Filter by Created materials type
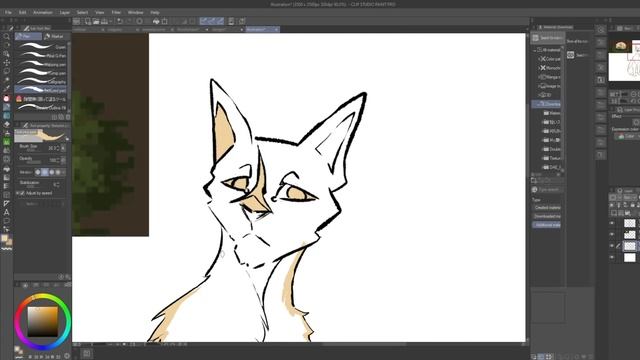The height and width of the screenshot is (360, 640). (x=547, y=207)
